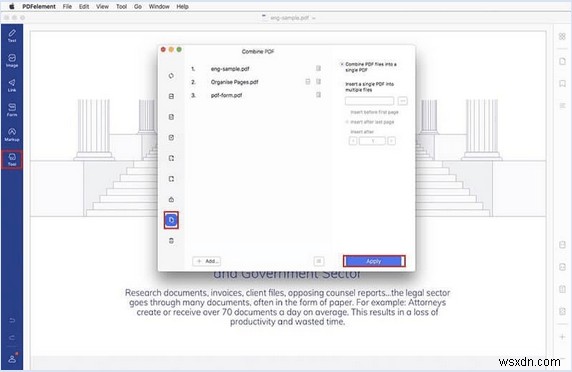The image size is (572, 372).
Task: Click the insert-after page number field
Action: [372, 141]
